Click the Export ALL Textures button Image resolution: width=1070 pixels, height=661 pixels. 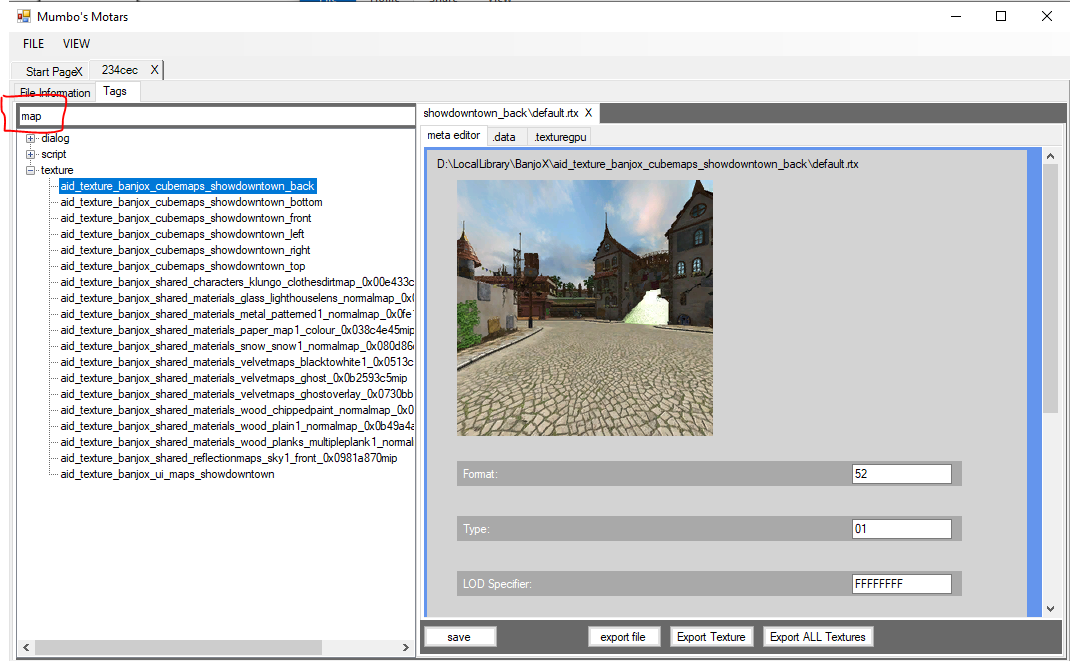click(x=818, y=637)
